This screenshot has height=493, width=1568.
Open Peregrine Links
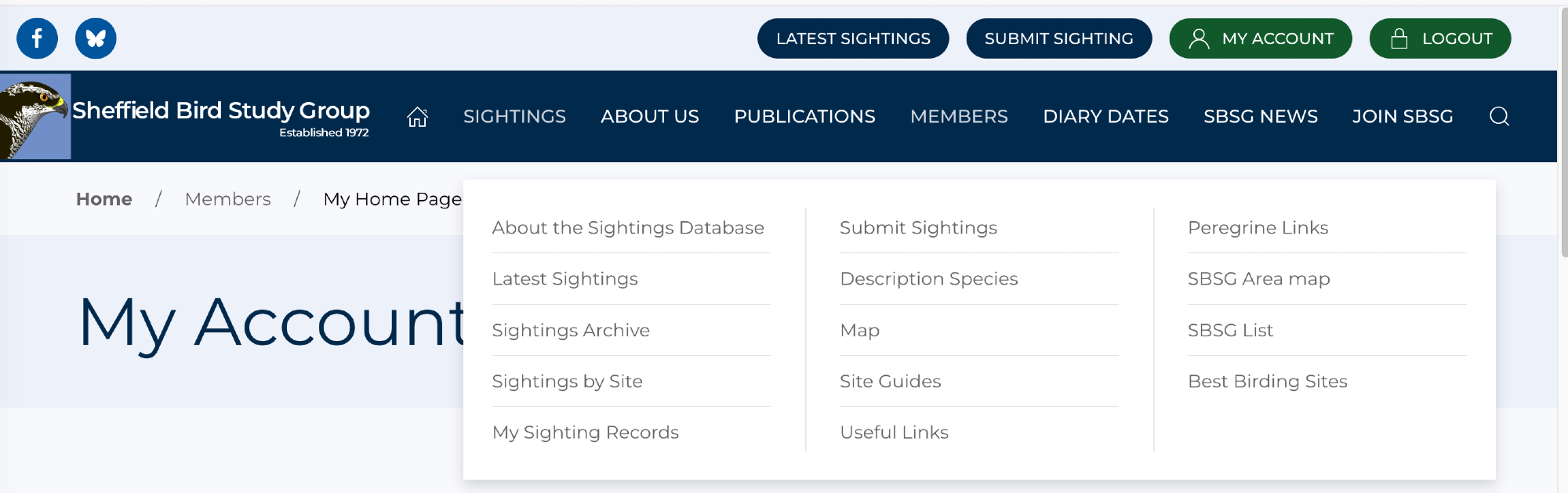(x=1258, y=228)
